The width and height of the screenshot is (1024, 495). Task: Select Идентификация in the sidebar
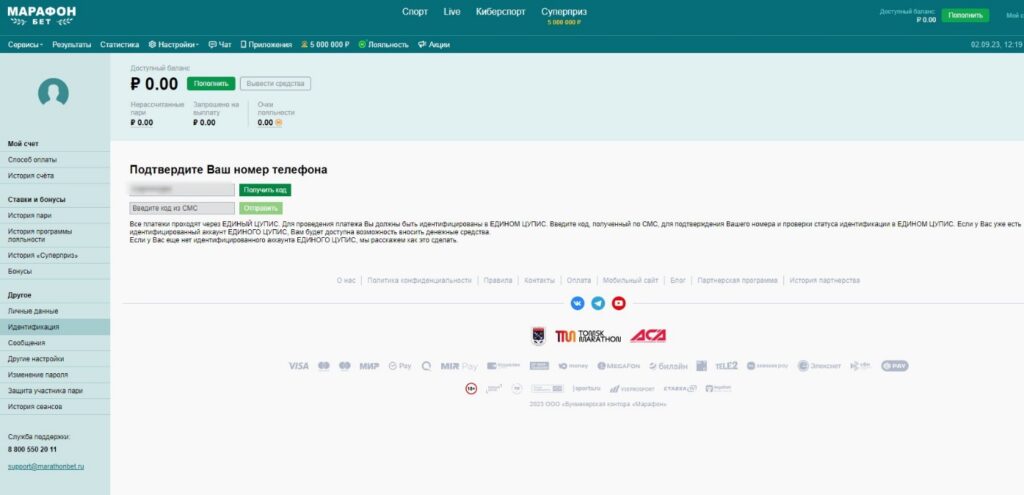point(55,327)
